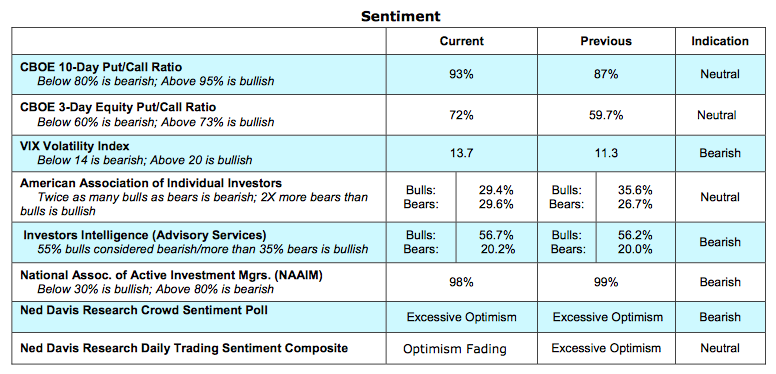Viewport: 776px width, 374px height.
Task: Select the Ned Davis Crowd Sentiment Poll label
Action: (144, 310)
